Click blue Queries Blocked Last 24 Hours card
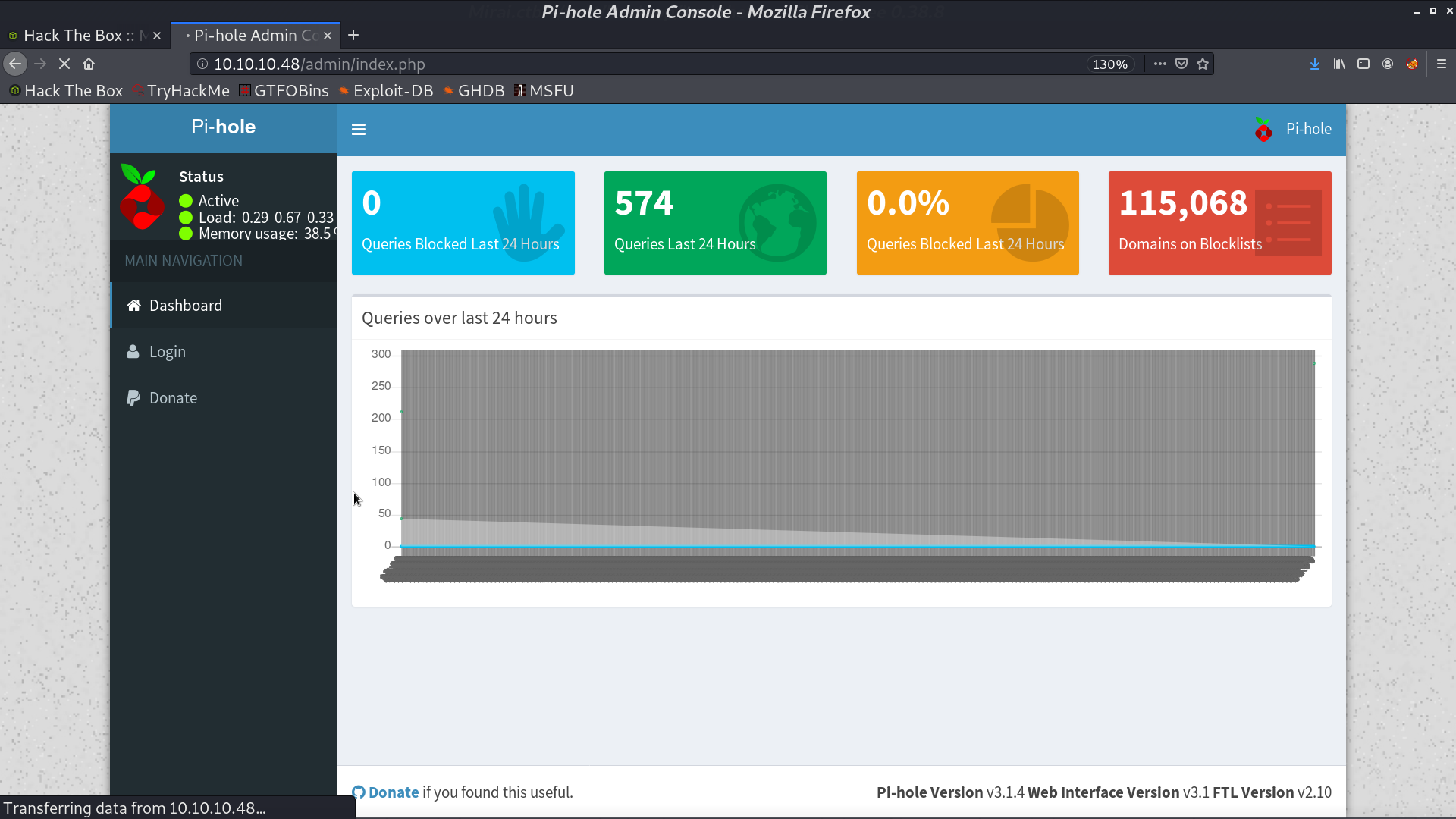 pyautogui.click(x=463, y=223)
